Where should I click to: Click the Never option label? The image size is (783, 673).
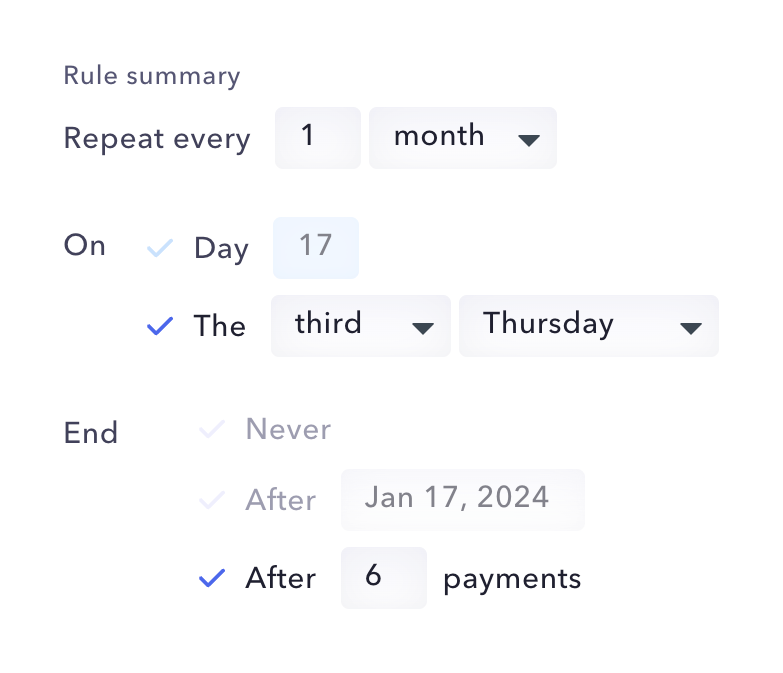click(x=288, y=430)
